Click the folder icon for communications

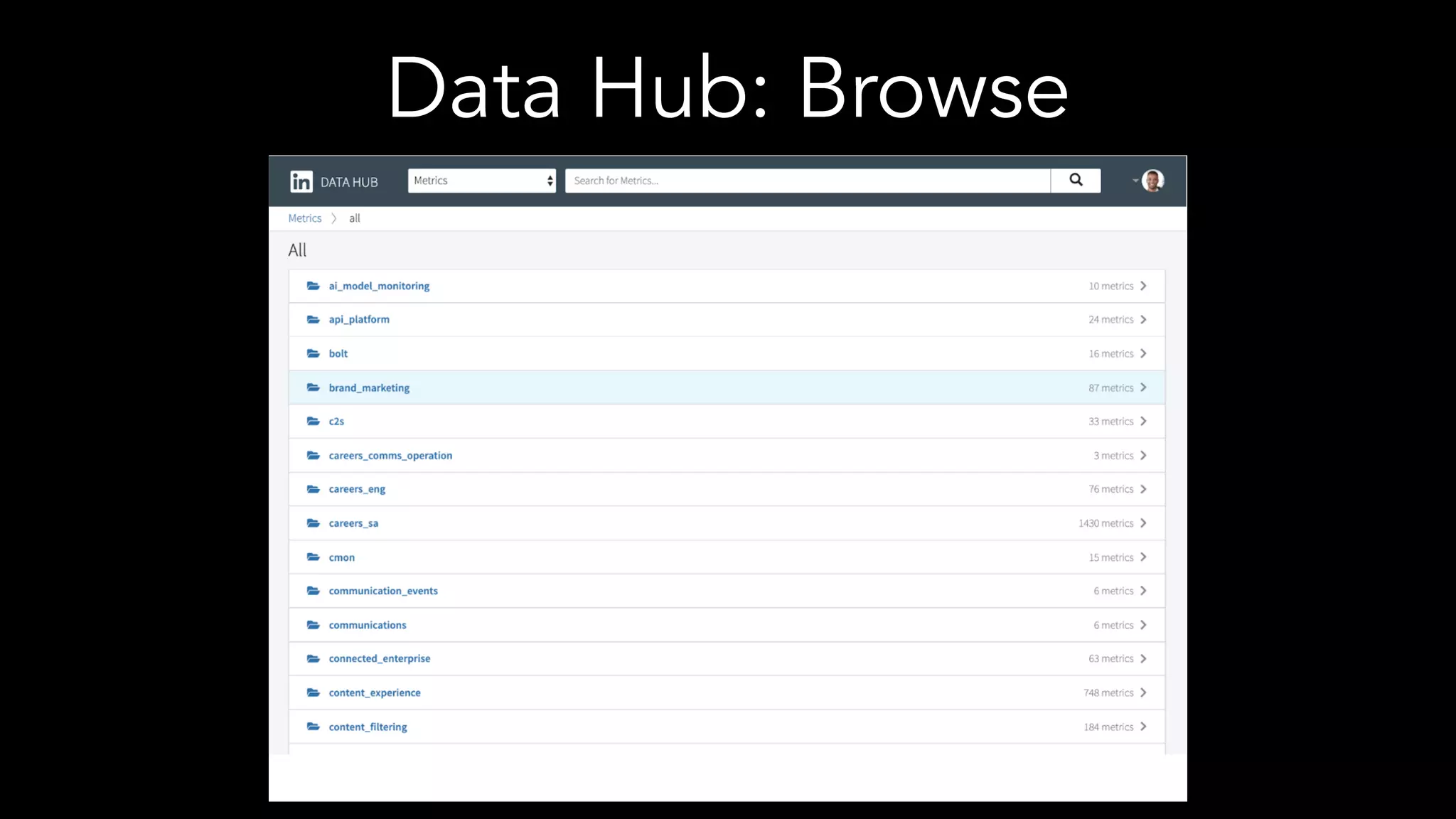(x=313, y=625)
